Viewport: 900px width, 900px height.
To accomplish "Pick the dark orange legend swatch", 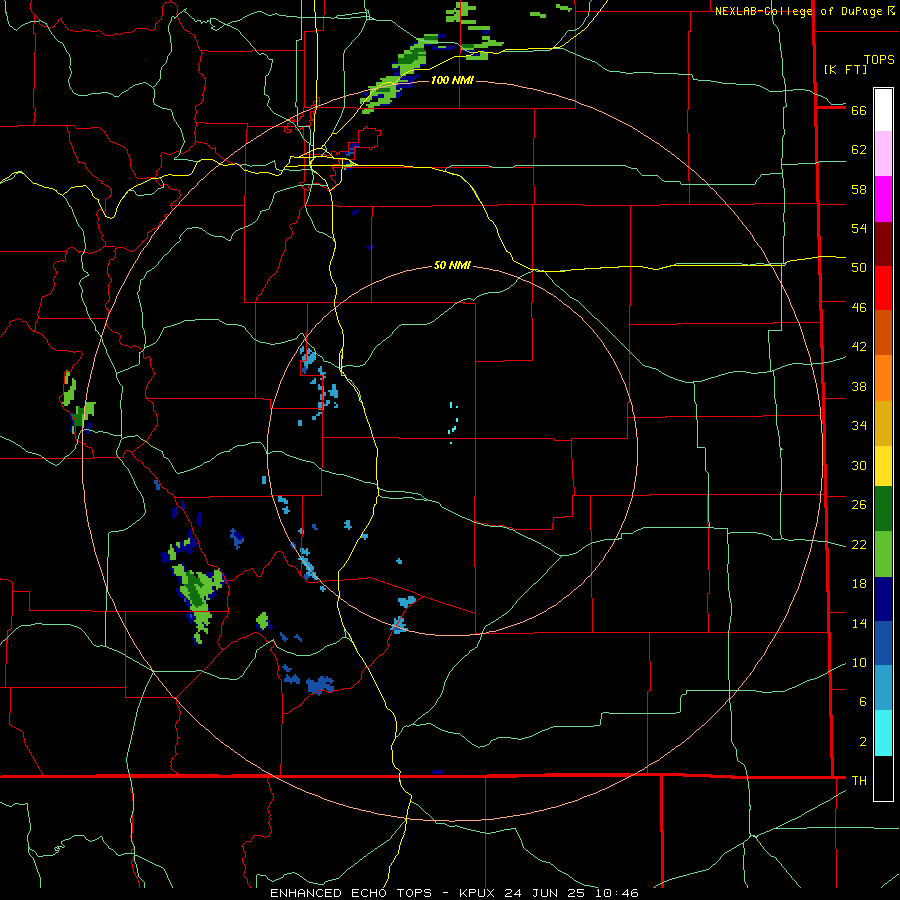I will (883, 332).
